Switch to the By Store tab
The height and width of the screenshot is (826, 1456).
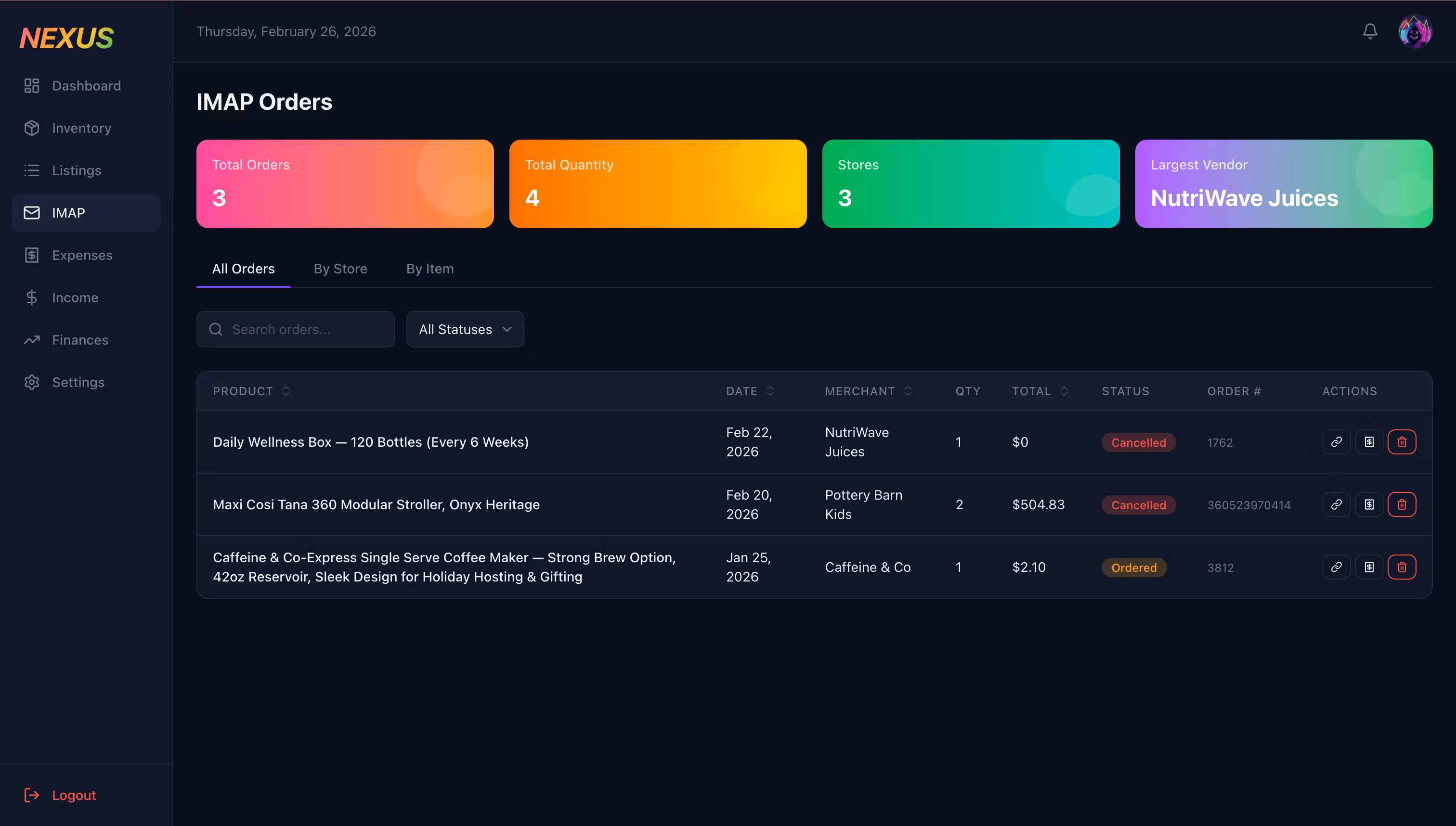coord(340,269)
